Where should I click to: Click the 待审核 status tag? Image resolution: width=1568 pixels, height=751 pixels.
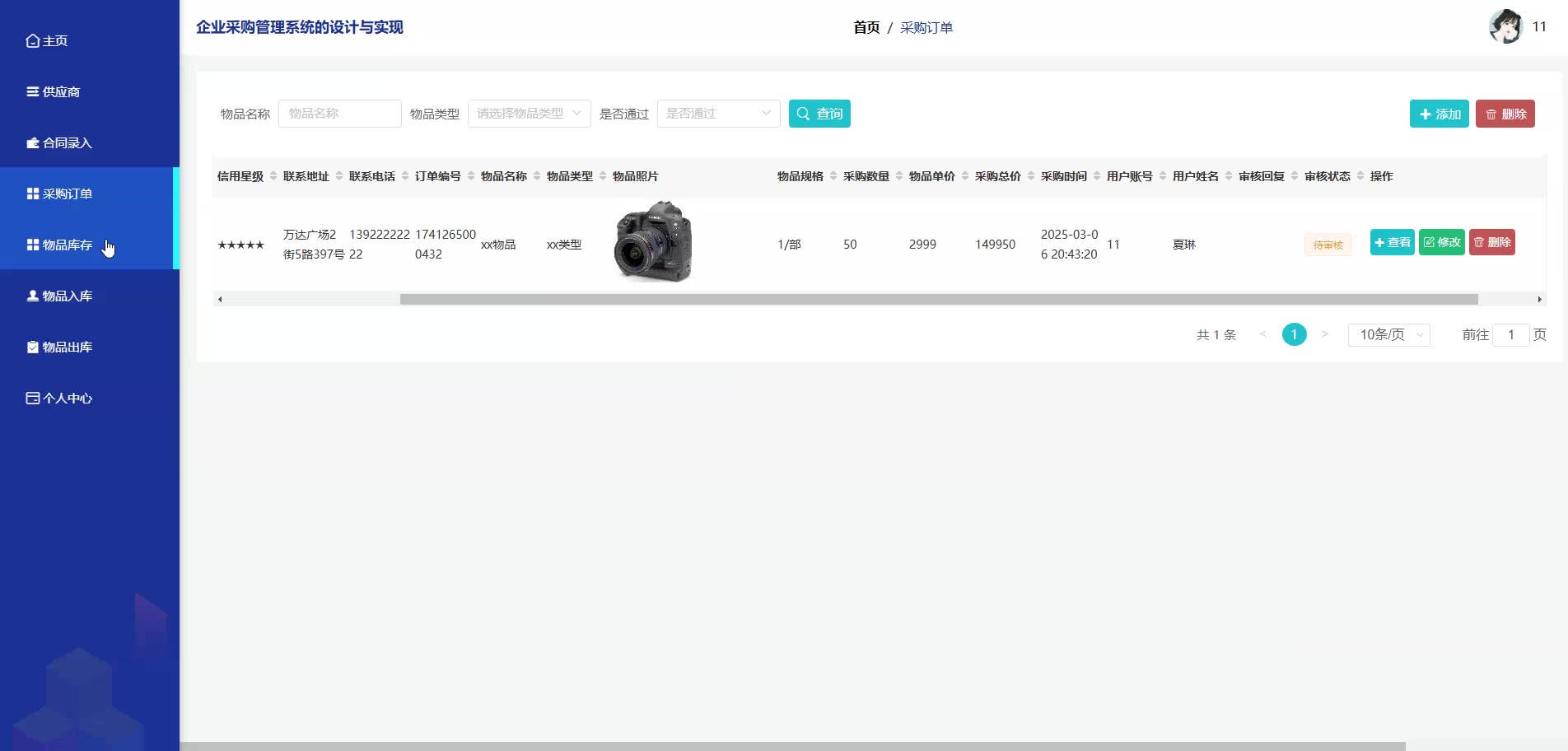point(1328,245)
